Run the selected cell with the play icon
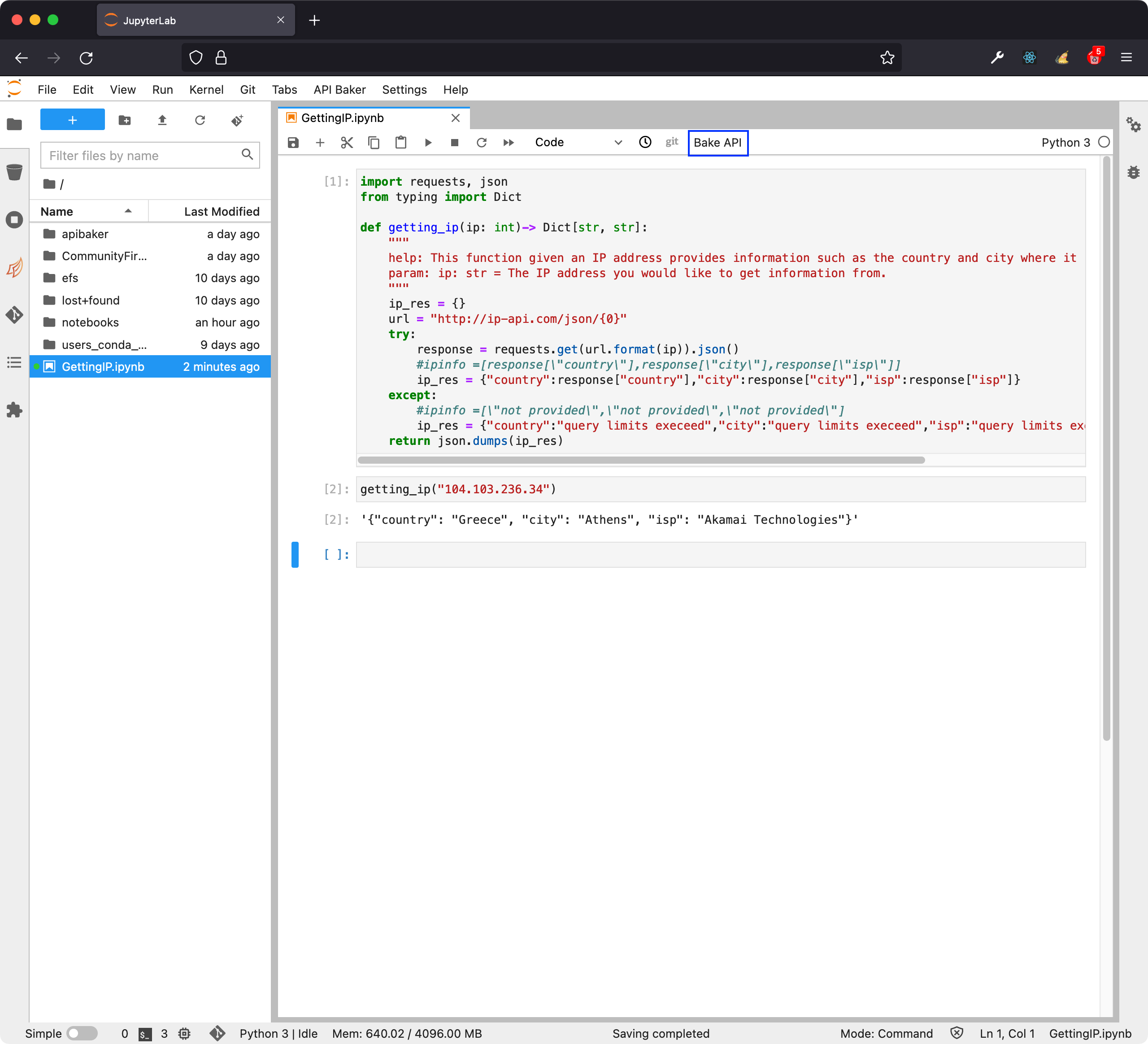The width and height of the screenshot is (1148, 1044). point(428,143)
